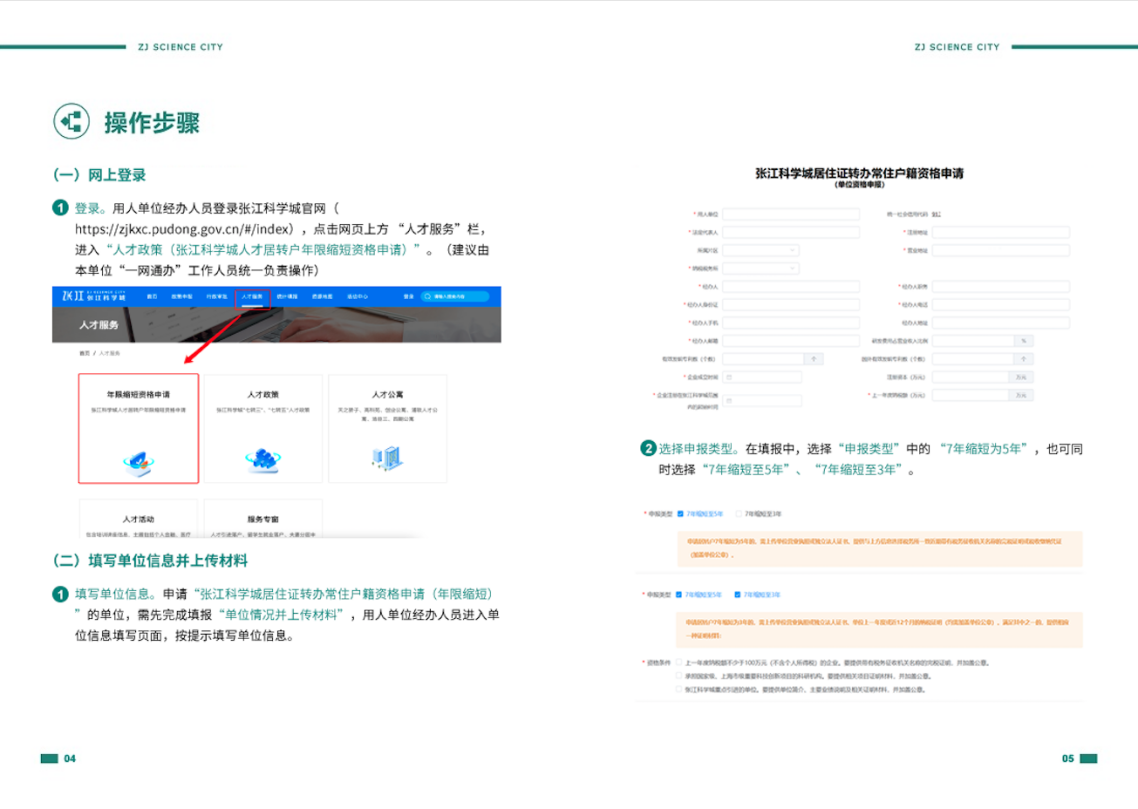Click the green text 选择申报类型
The width and height of the screenshot is (1138, 809).
click(x=696, y=449)
